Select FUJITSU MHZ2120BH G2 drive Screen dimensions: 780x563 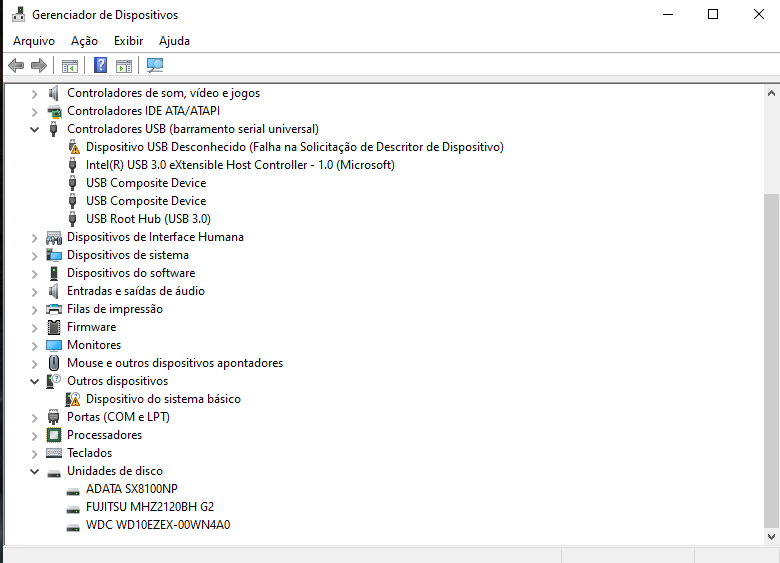(150, 507)
